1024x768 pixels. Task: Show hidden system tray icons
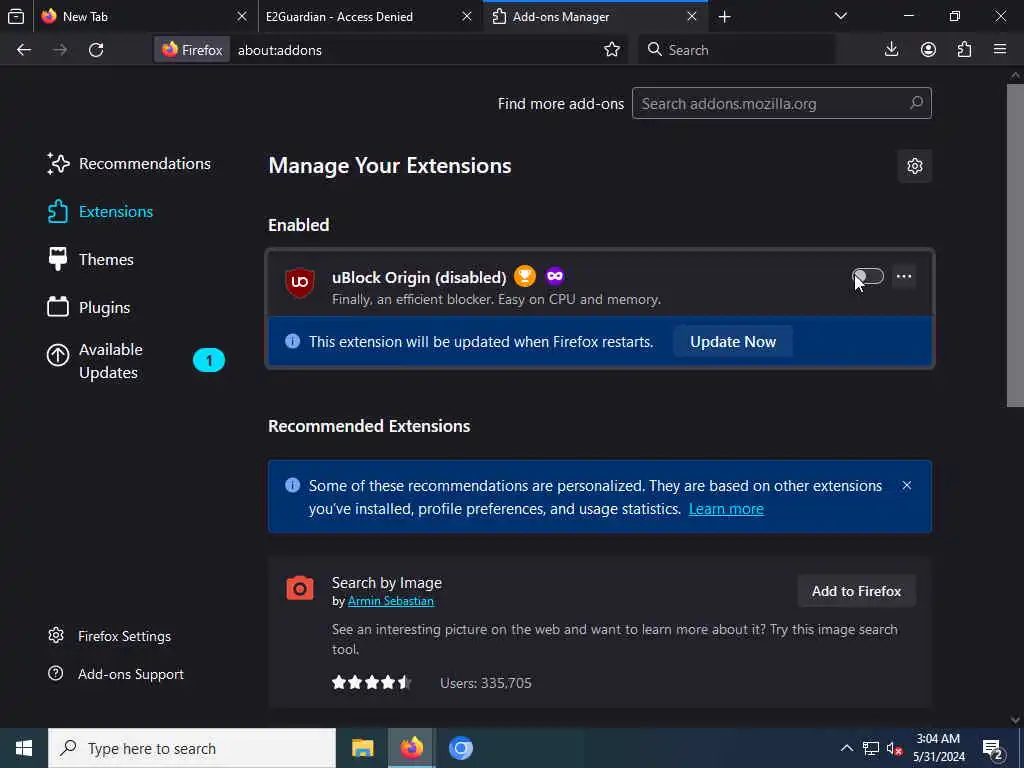click(x=846, y=748)
